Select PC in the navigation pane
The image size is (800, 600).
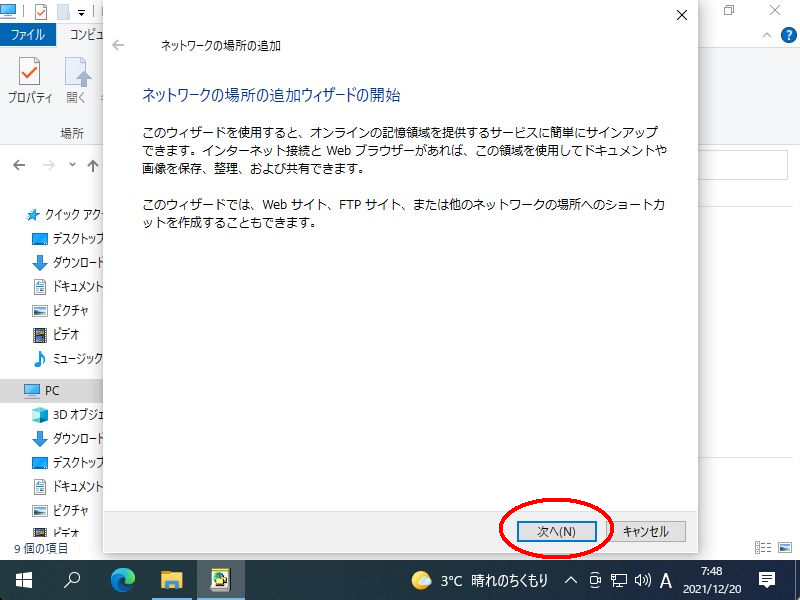pos(52,390)
